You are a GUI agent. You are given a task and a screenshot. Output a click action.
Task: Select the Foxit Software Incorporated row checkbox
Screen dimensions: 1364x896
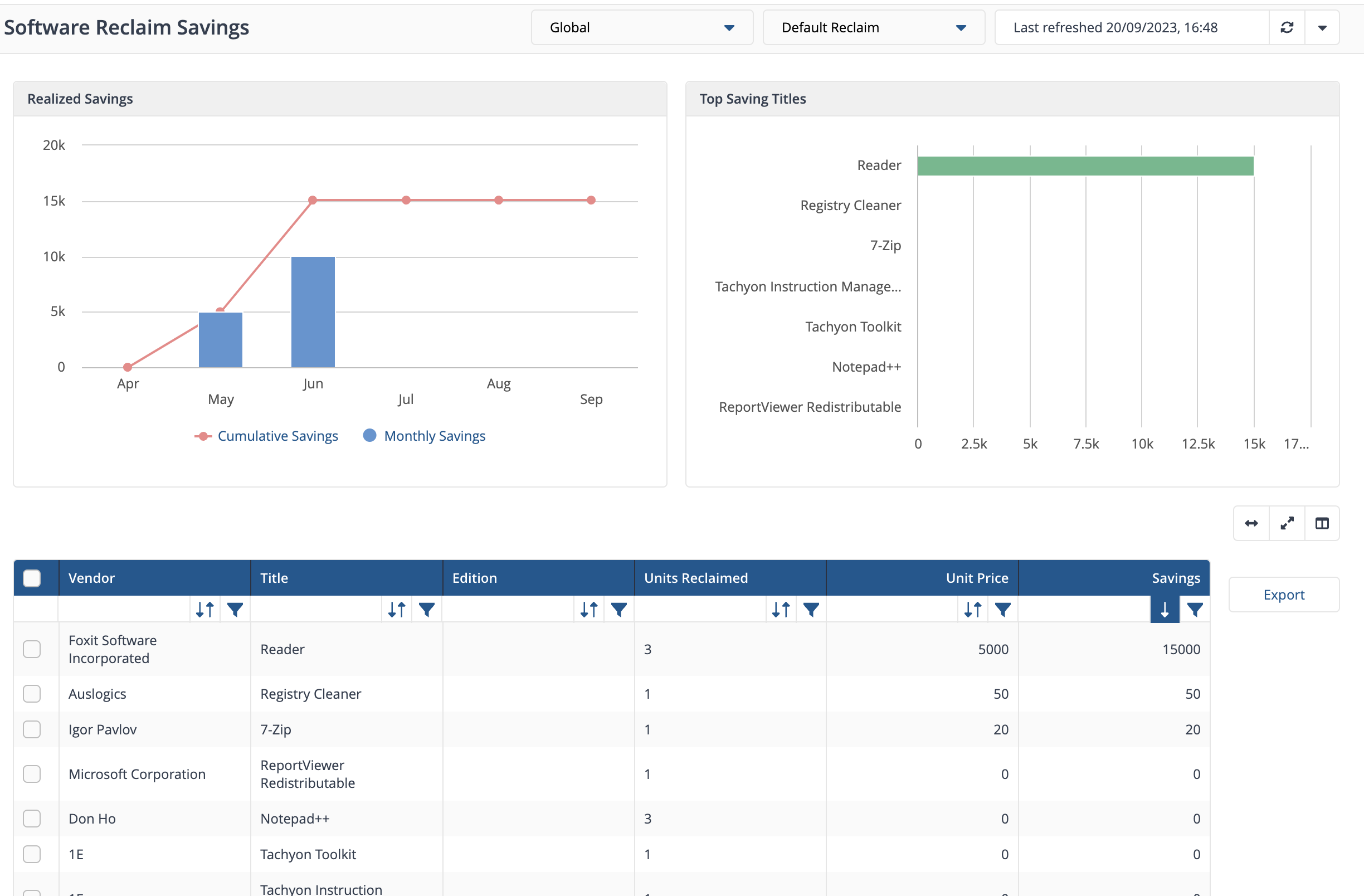click(32, 649)
